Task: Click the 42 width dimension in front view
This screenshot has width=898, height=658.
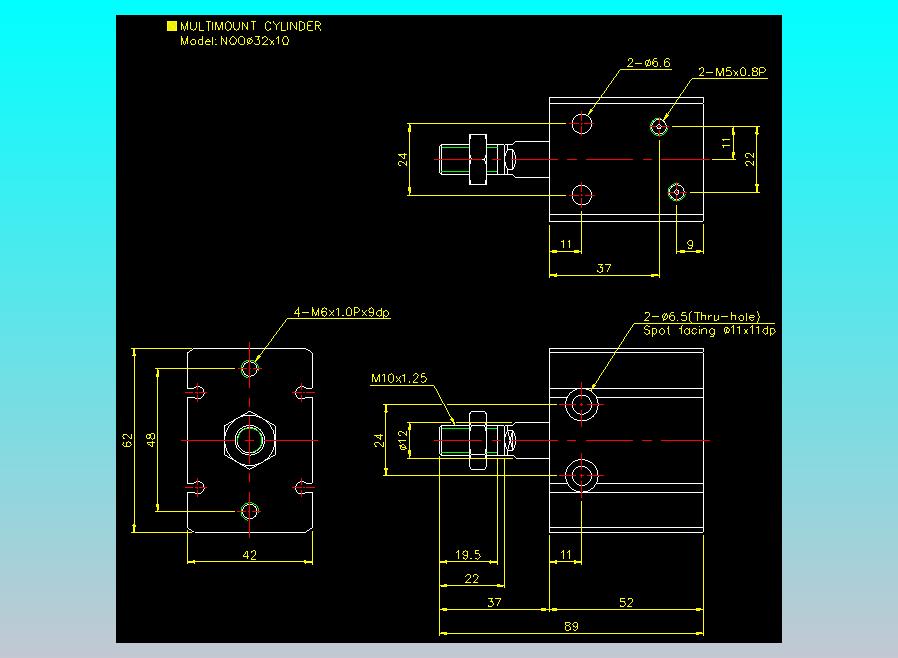Action: pyautogui.click(x=250, y=555)
